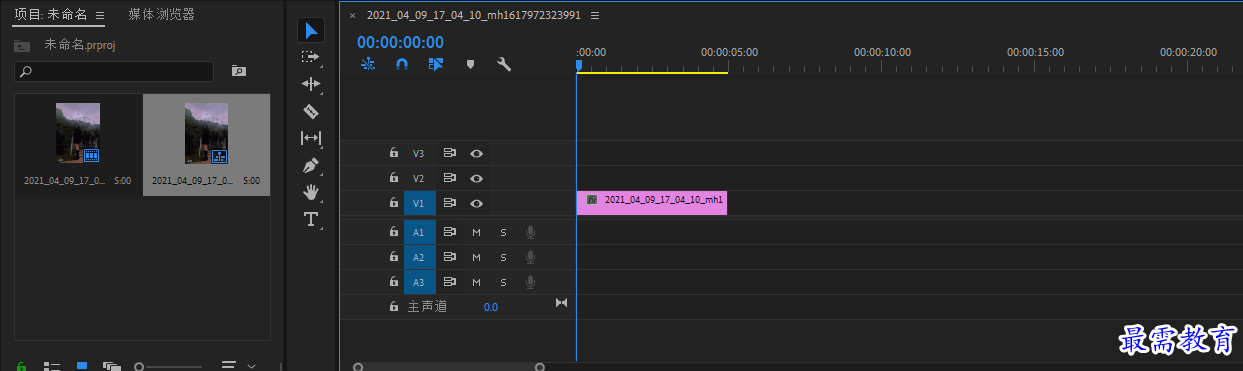Toggle track lock on A1

click(394, 232)
